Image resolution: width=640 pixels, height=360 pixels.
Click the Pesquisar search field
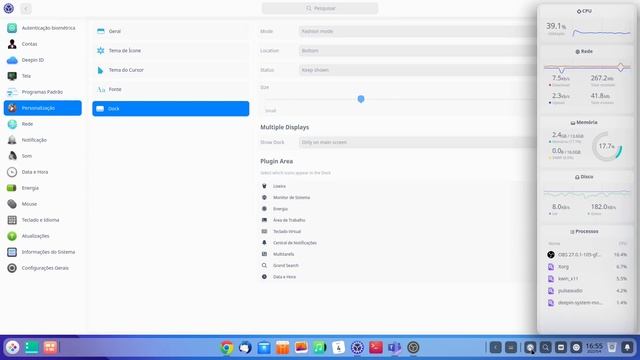[x=320, y=8]
